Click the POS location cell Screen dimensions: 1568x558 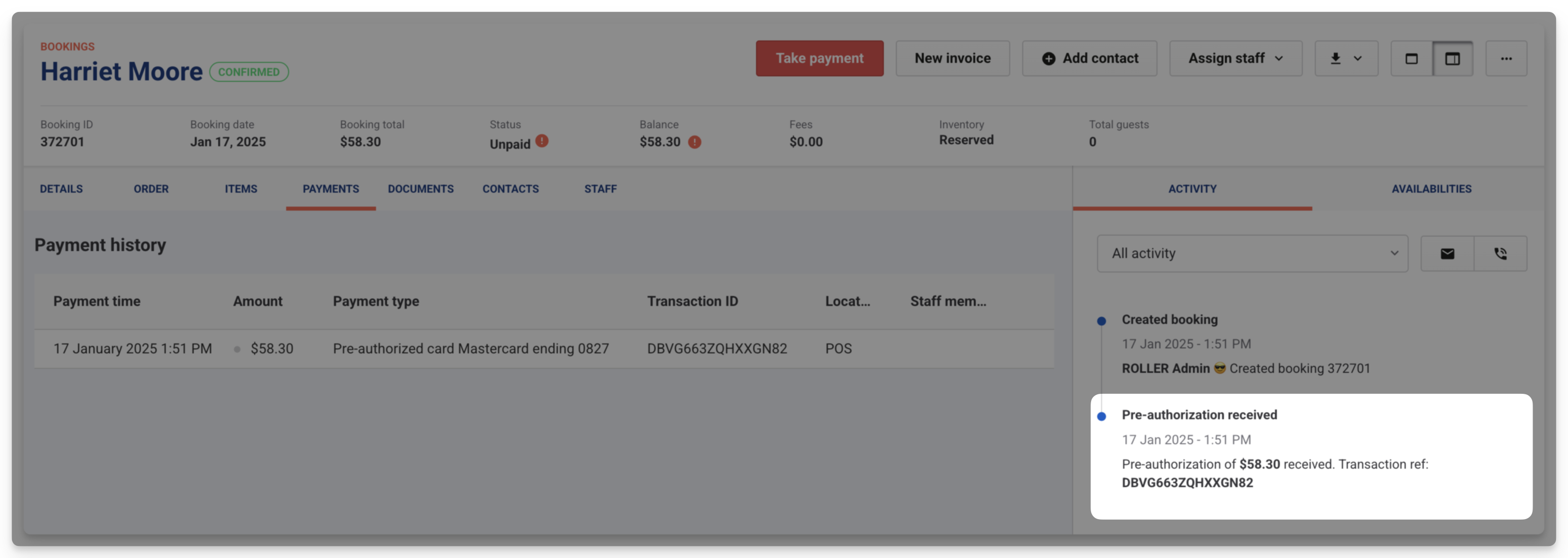point(838,349)
